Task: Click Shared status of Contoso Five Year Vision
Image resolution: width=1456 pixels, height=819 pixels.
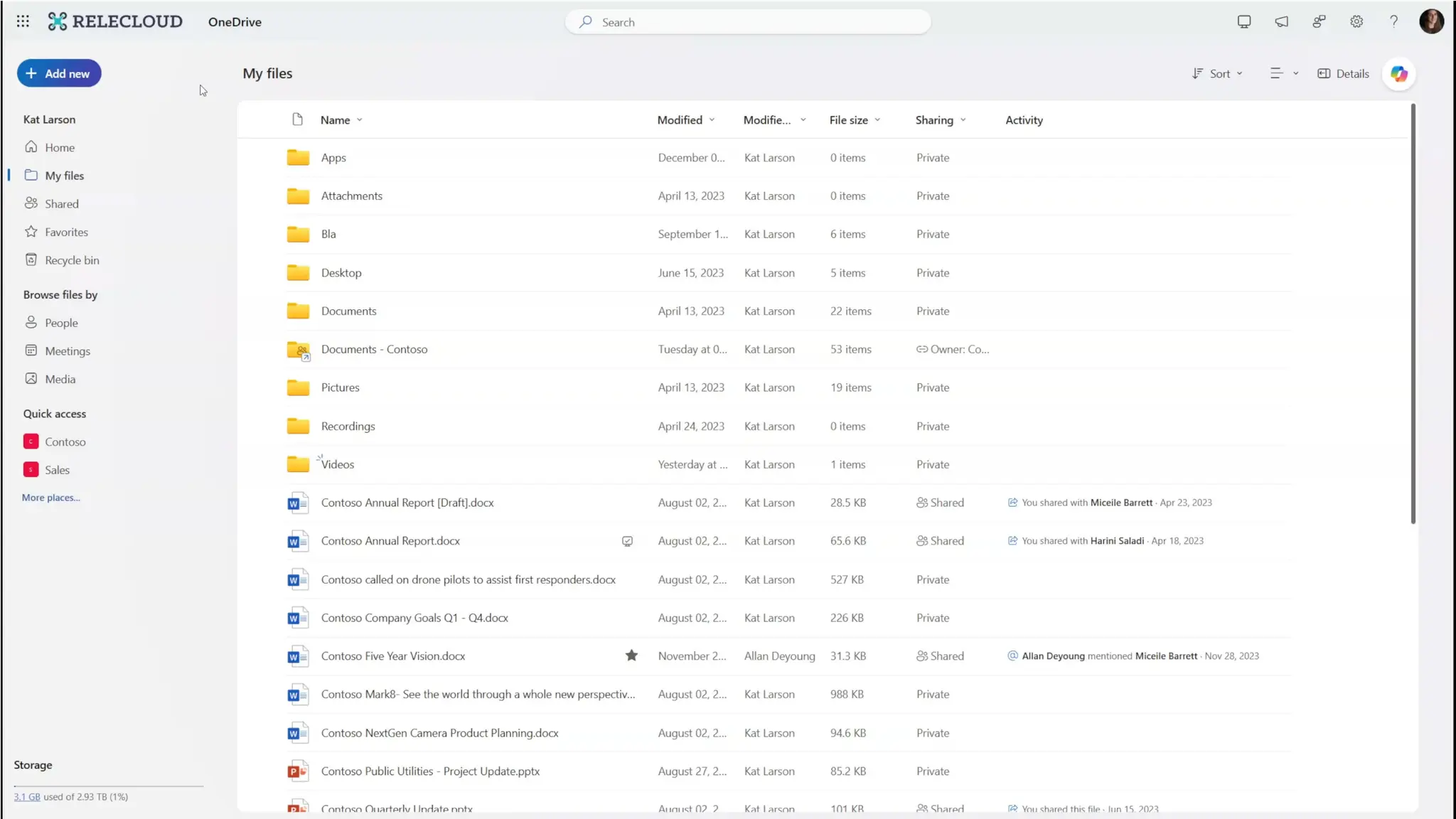Action: 940,656
